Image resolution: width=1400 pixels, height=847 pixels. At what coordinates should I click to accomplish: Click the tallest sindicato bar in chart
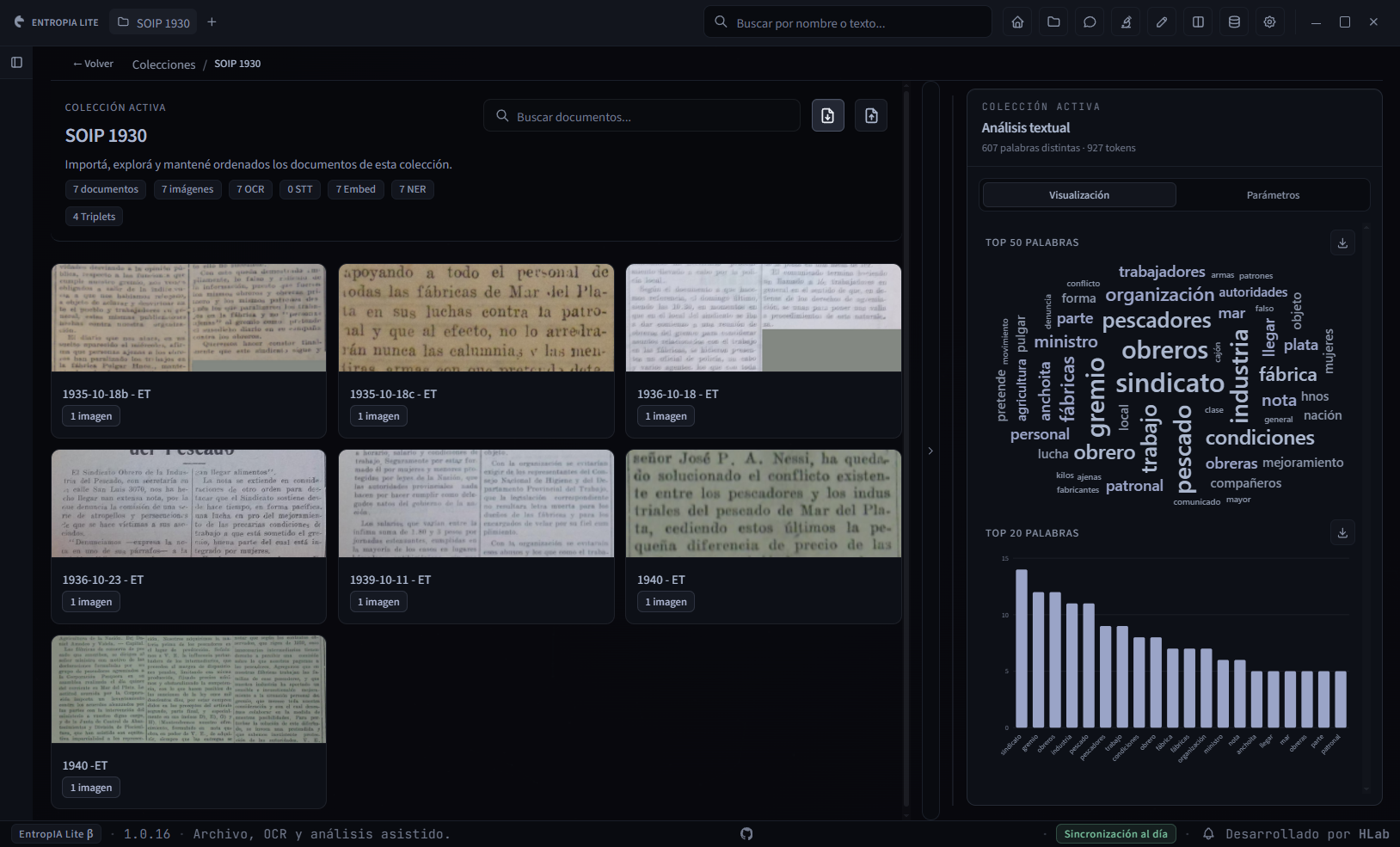tap(1022, 648)
